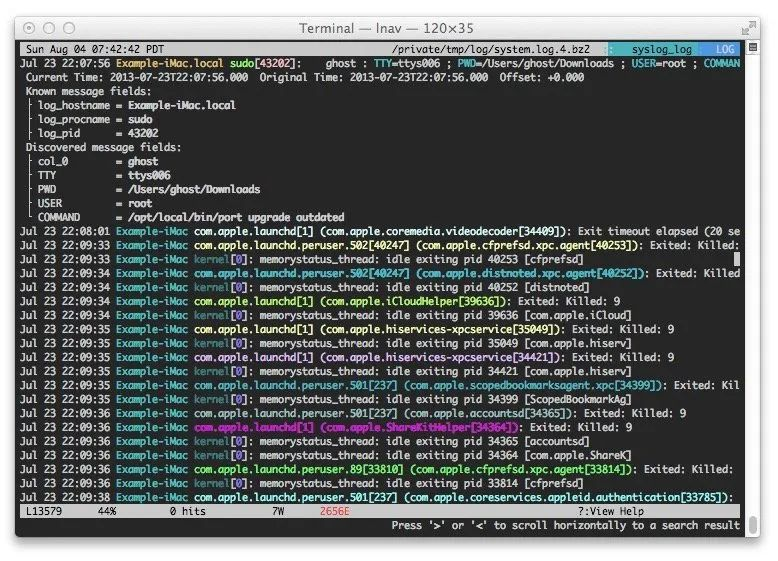This screenshot has width=778, height=561.
Task: Click the peruser.89[33810] cfprefsd log line
Action: point(377,469)
